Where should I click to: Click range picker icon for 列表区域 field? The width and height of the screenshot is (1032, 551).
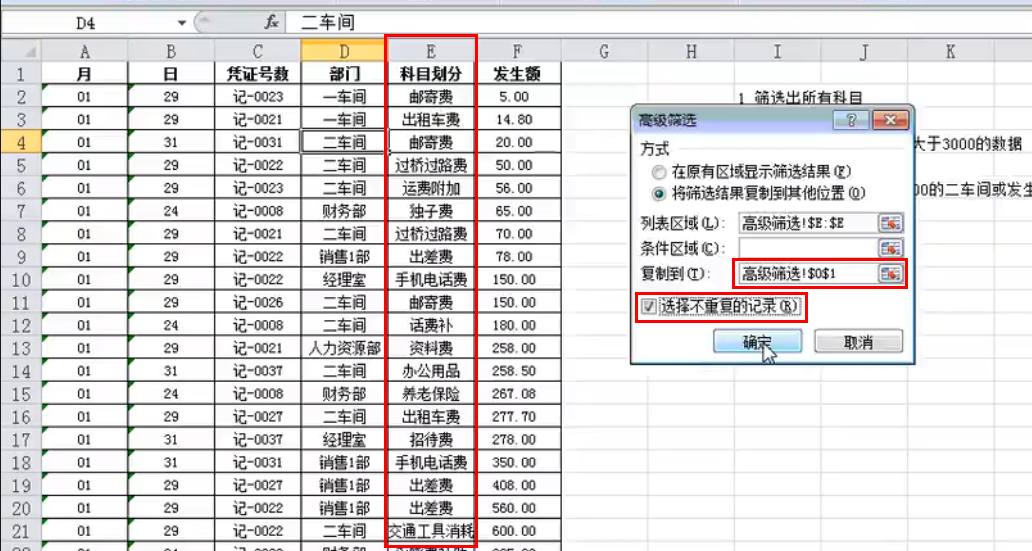[889, 223]
